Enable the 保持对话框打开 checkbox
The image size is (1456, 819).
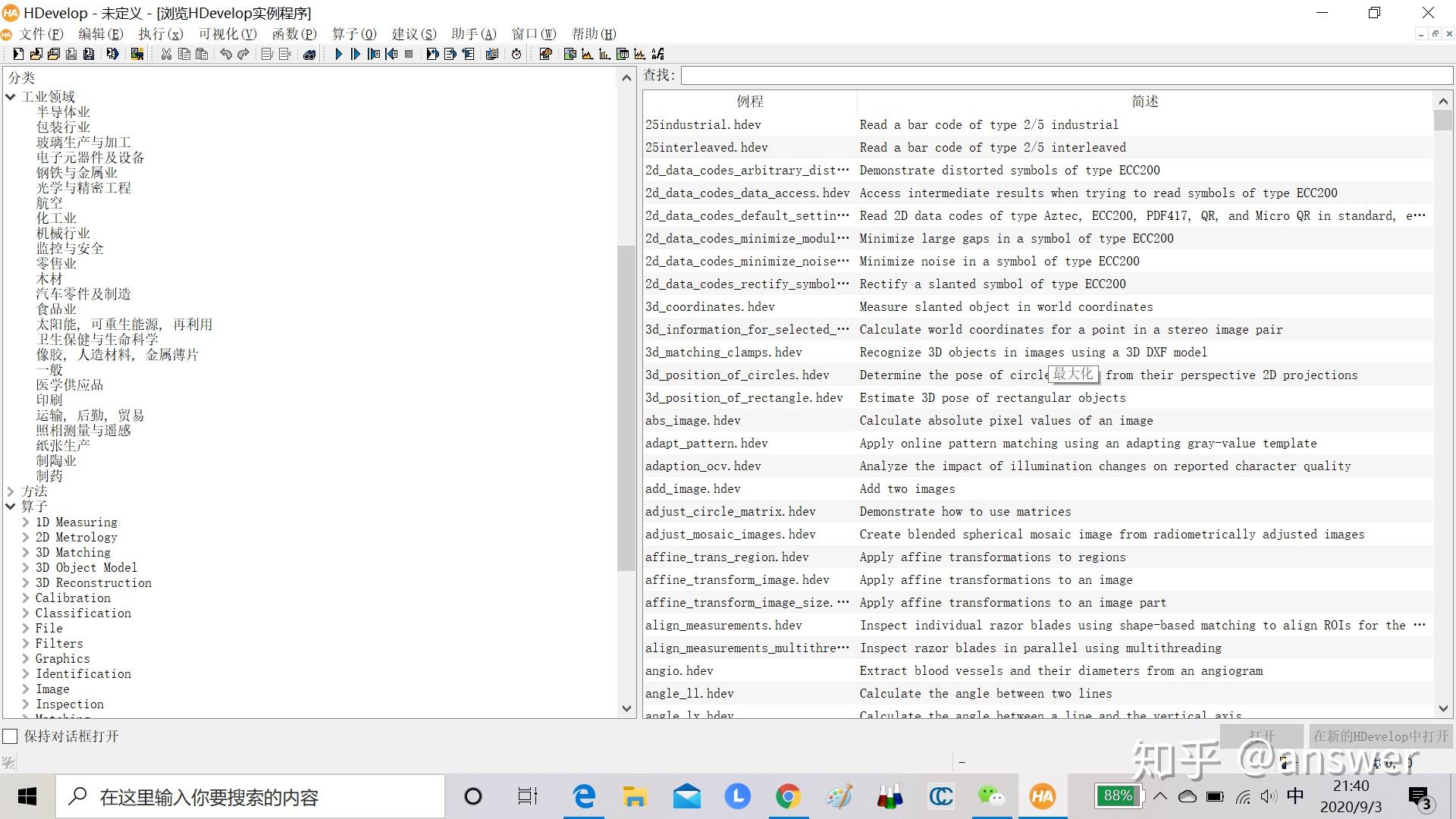[11, 736]
